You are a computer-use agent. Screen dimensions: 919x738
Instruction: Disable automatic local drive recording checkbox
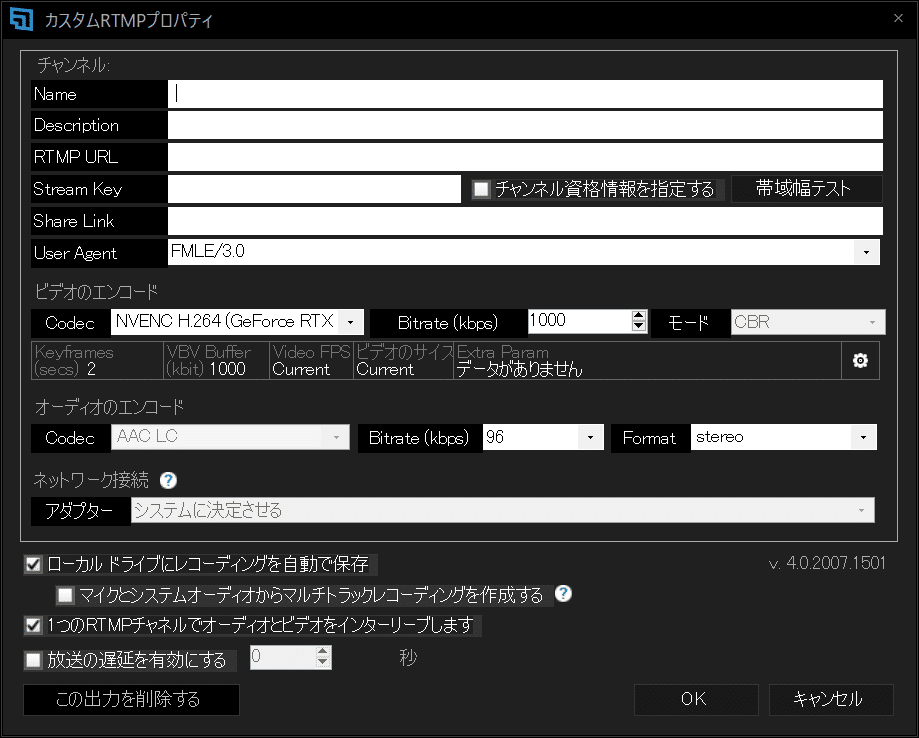(x=33, y=564)
